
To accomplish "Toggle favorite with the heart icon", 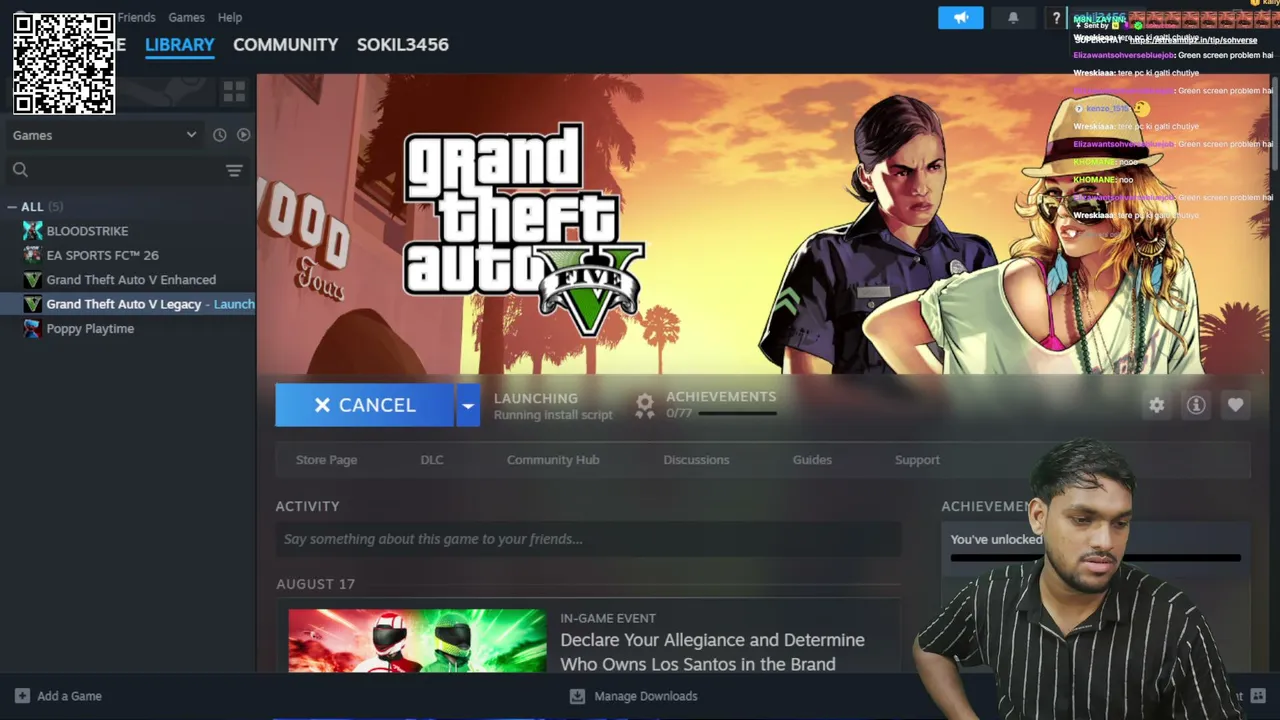I will [1236, 405].
